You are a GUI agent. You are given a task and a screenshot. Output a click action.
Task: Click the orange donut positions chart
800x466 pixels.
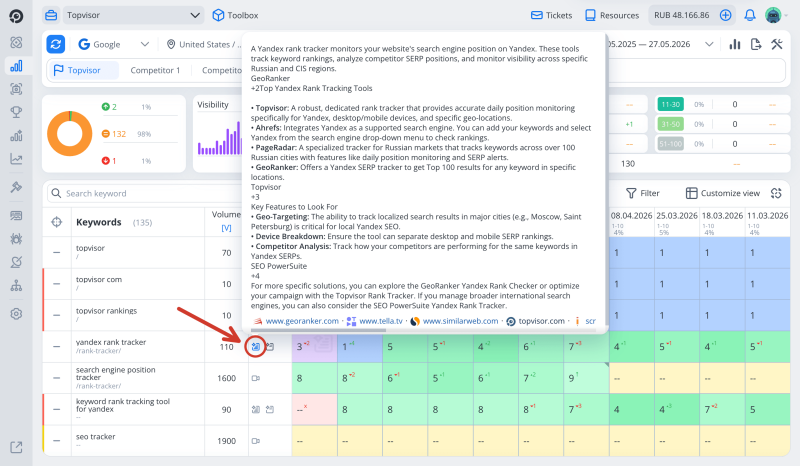point(69,134)
